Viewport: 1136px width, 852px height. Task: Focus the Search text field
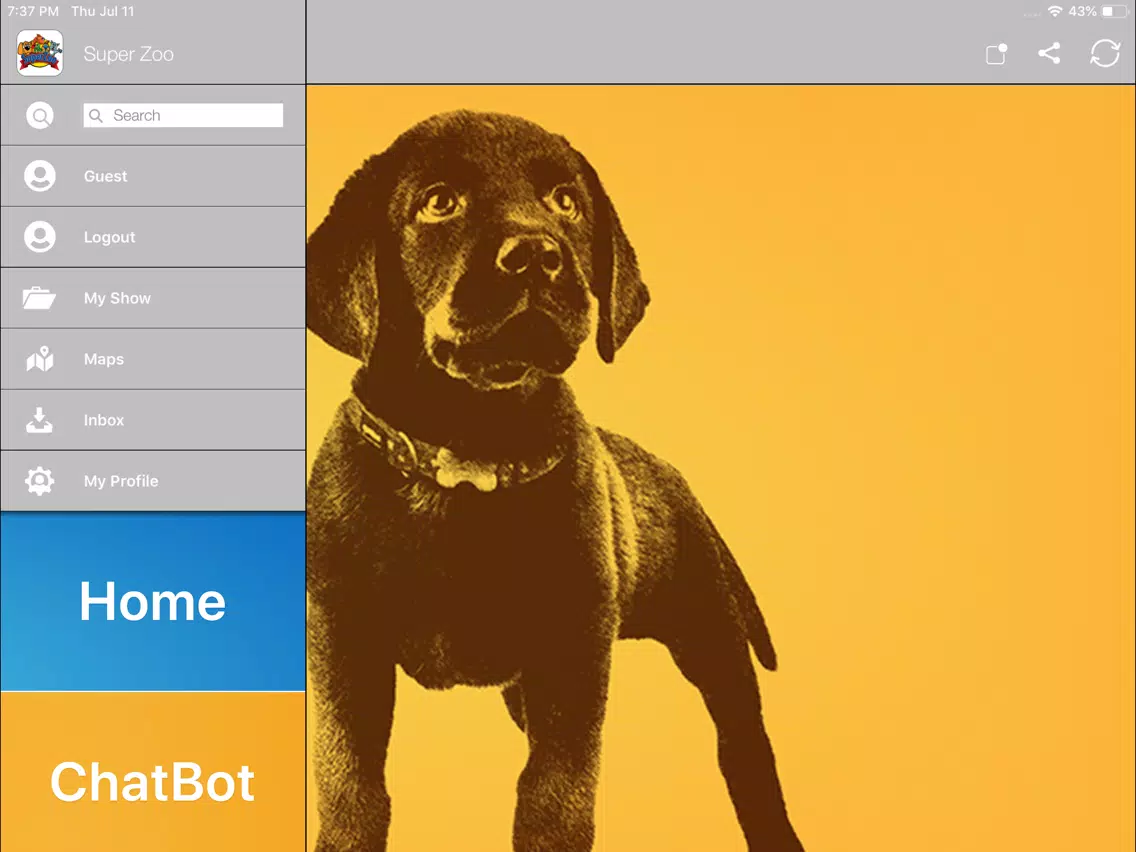183,115
